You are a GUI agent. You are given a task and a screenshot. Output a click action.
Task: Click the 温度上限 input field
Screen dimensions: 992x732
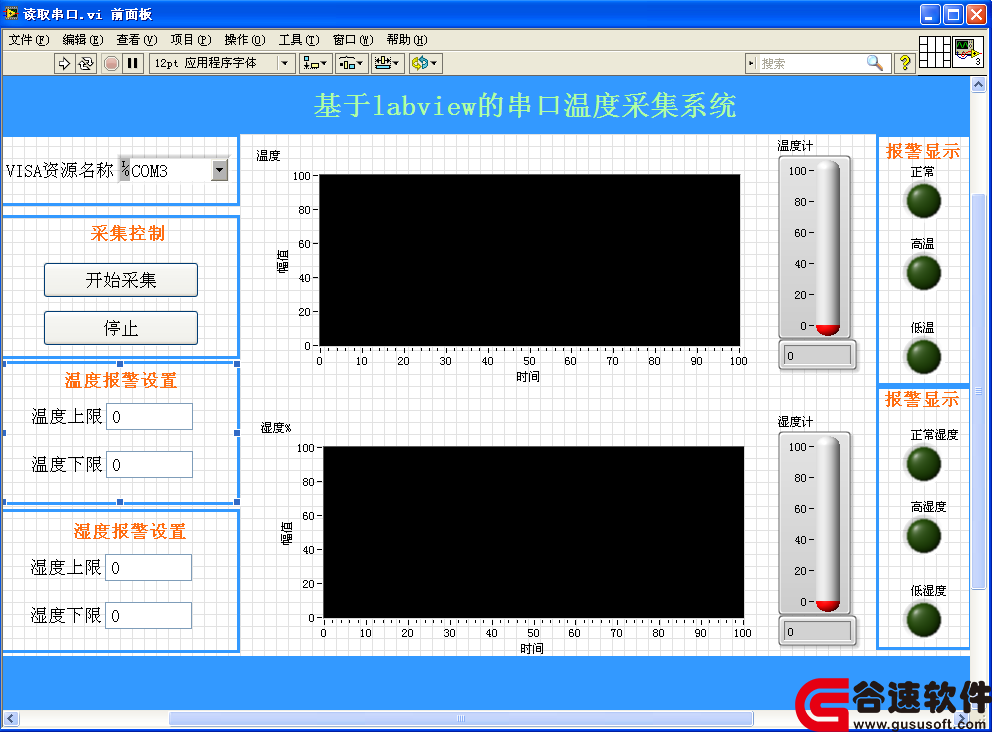click(x=149, y=416)
